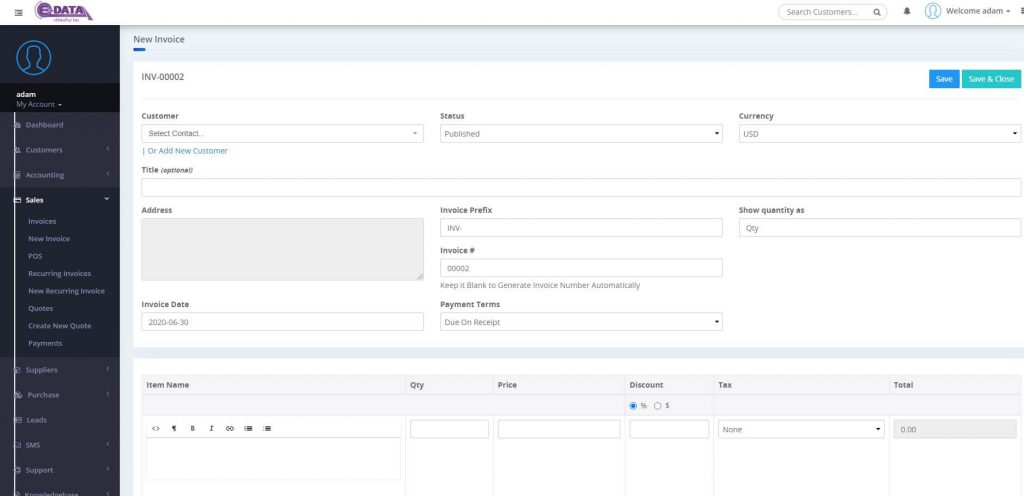This screenshot has width=1024, height=496.
Task: Click the Or Add New Customer link
Action: point(187,151)
